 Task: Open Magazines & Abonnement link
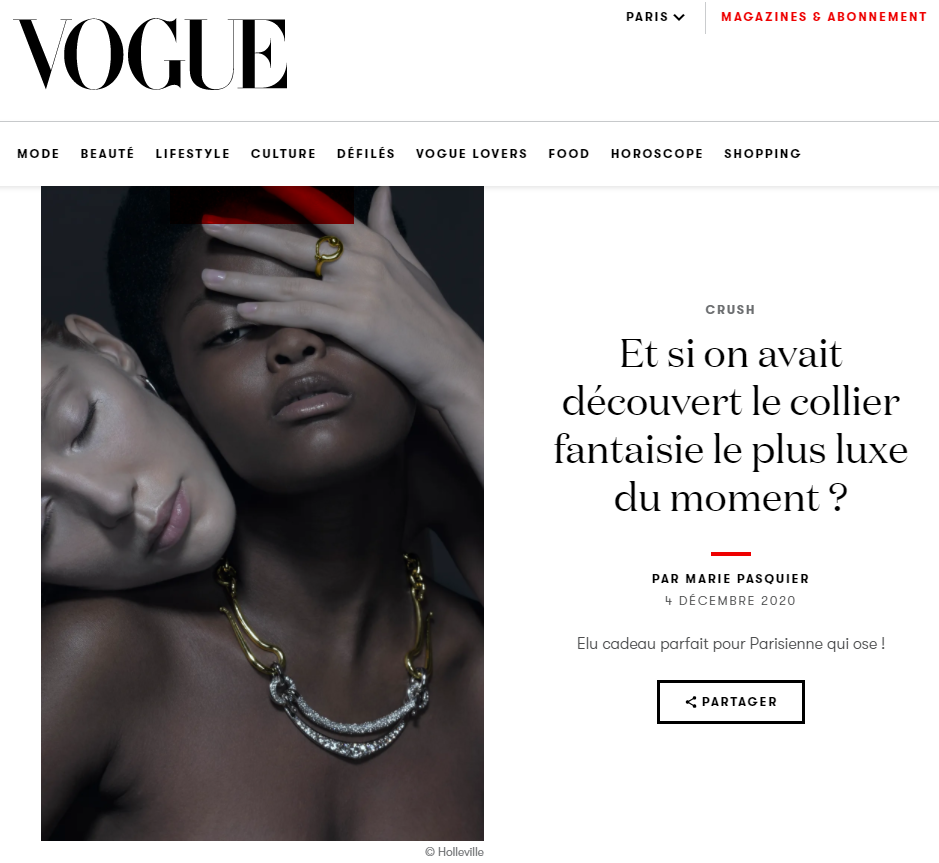pyautogui.click(x=824, y=17)
